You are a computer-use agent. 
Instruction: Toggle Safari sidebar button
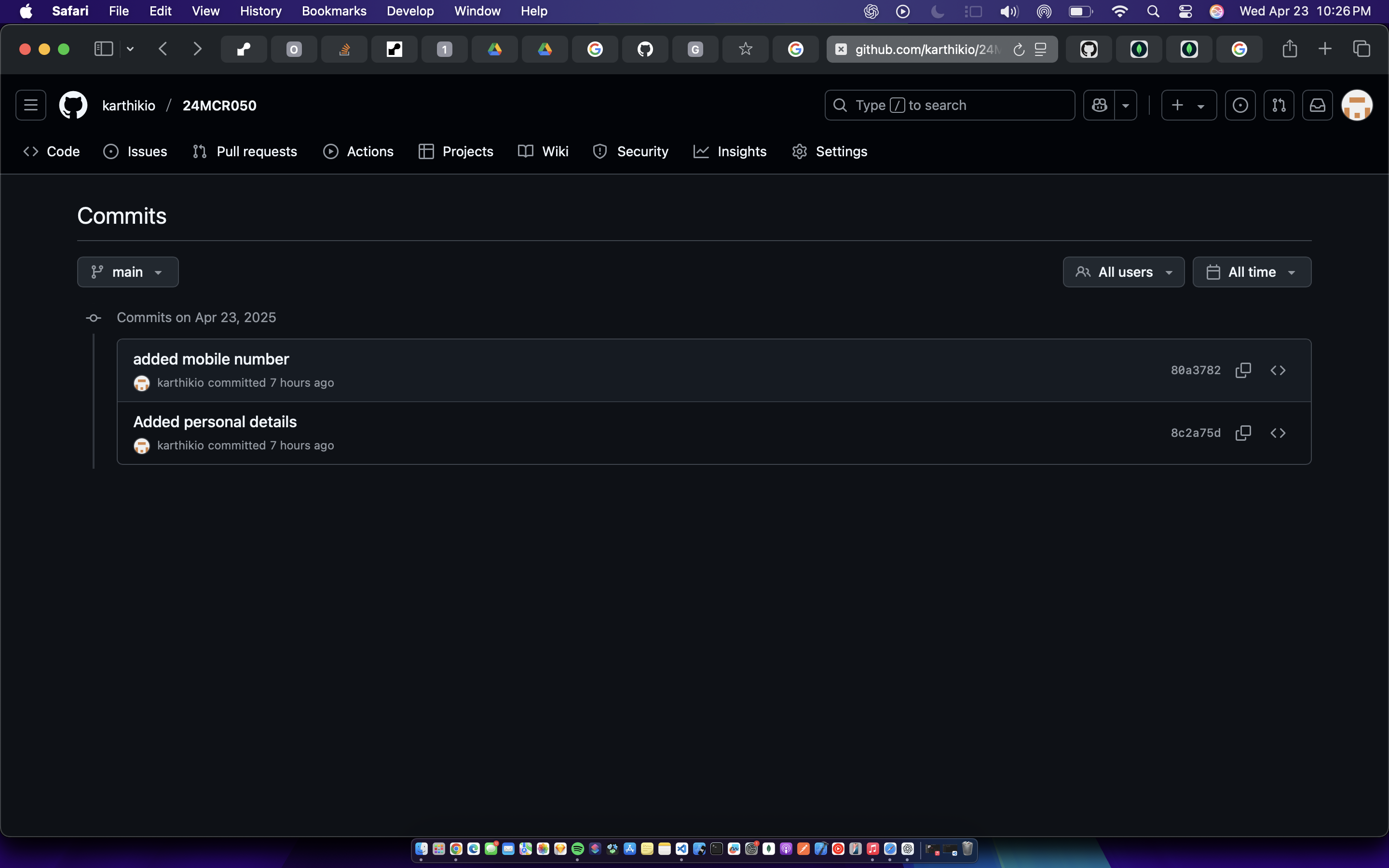[x=103, y=49]
